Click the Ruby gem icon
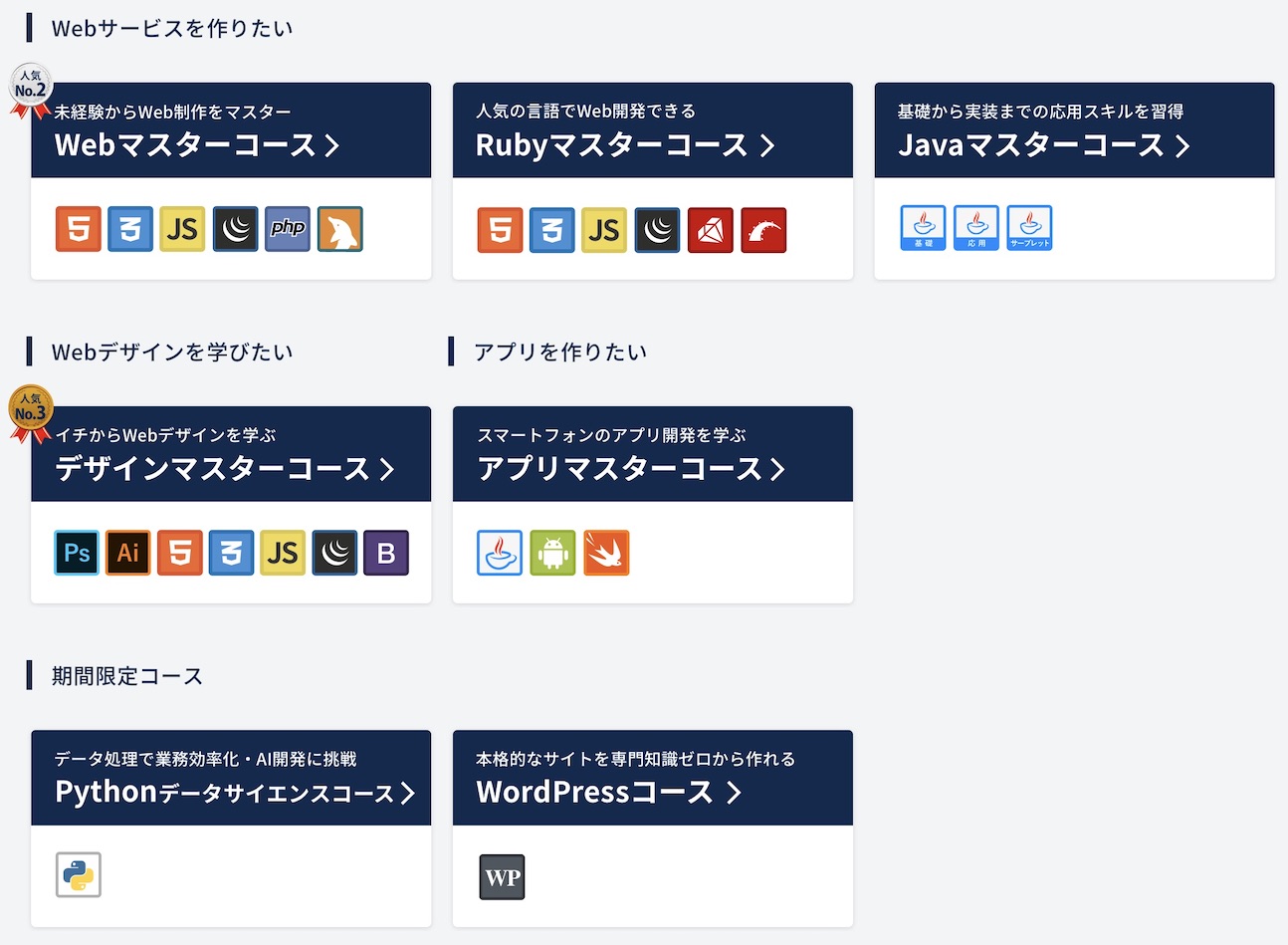The height and width of the screenshot is (945, 1288). point(711,230)
